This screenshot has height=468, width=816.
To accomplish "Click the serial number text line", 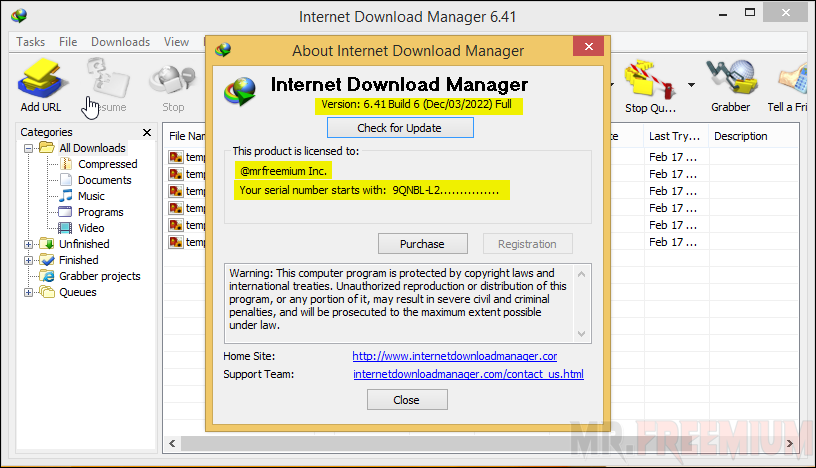I will click(369, 190).
